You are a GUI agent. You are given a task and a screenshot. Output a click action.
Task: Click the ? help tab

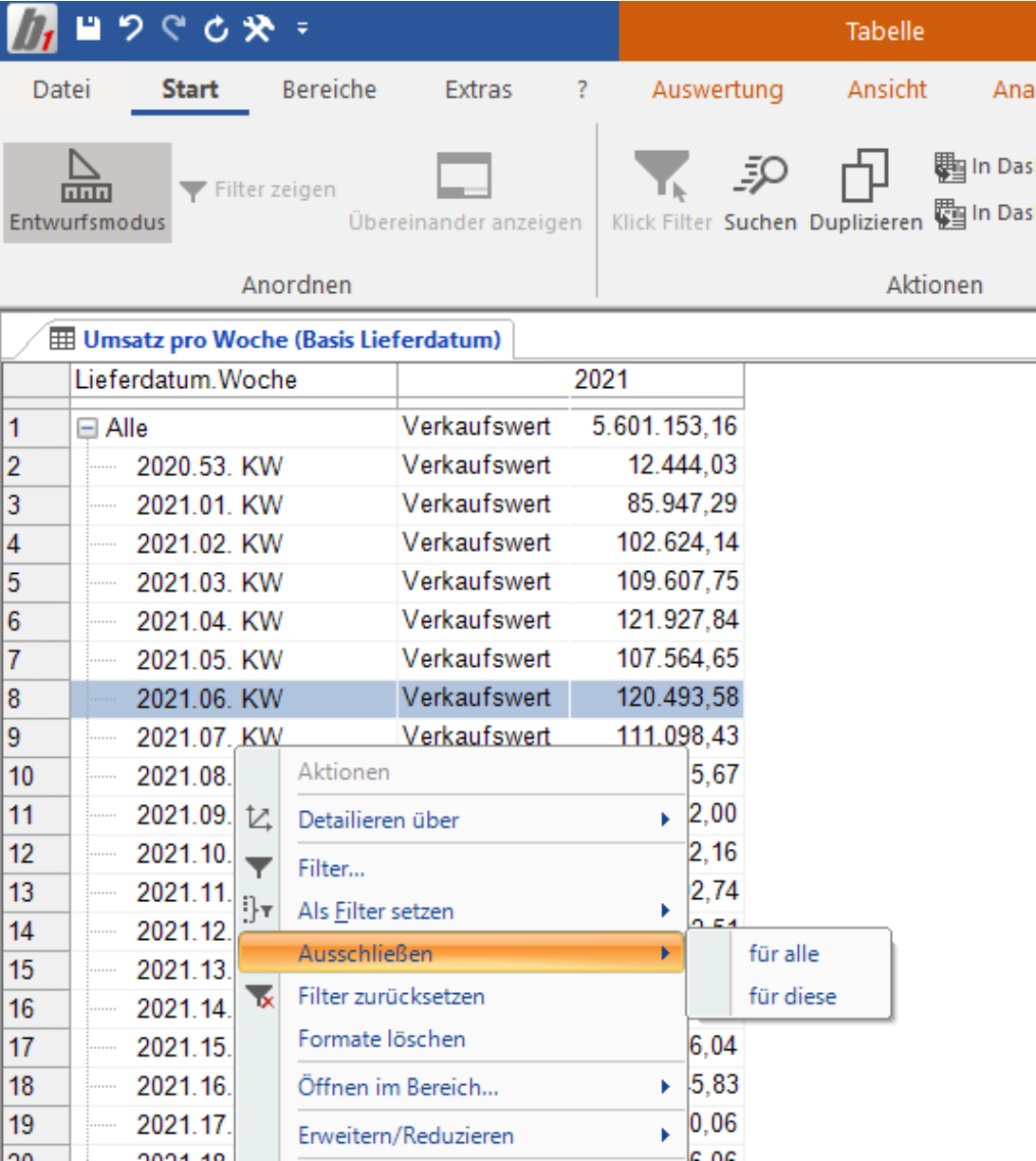point(582,90)
